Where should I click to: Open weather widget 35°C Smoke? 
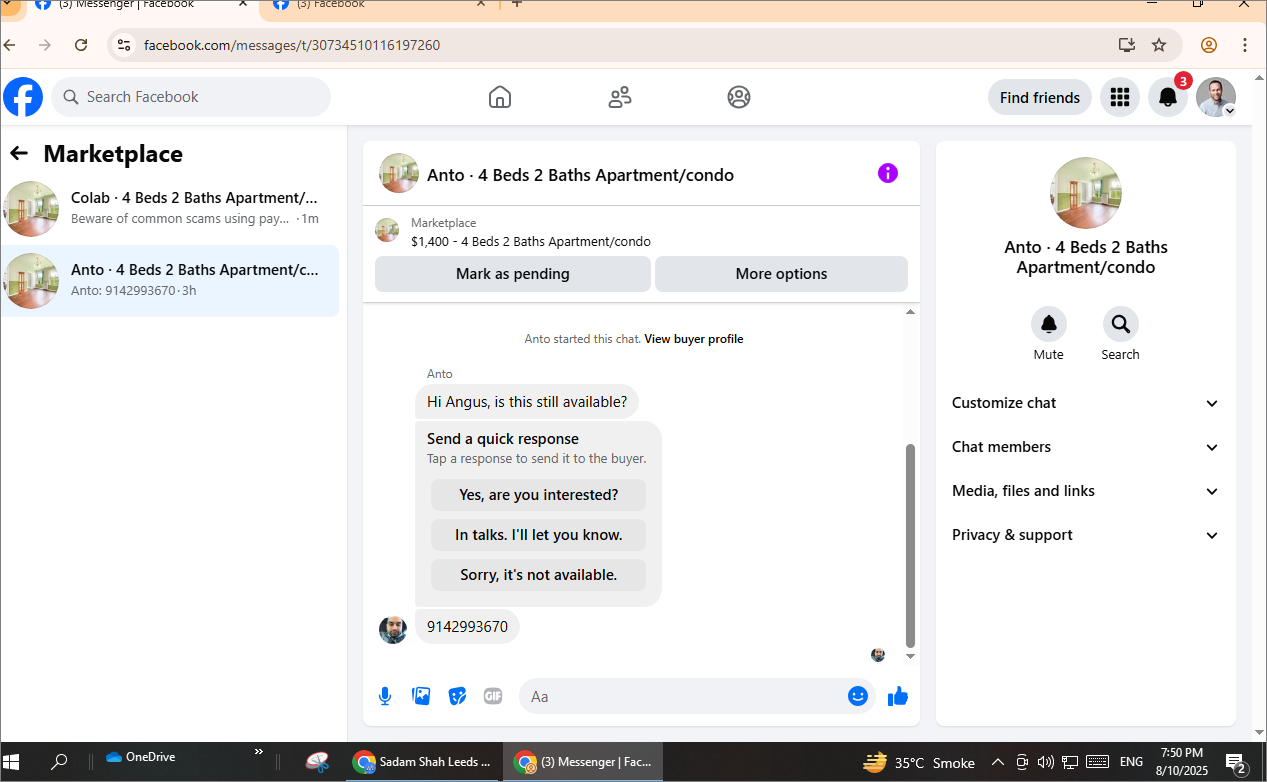tap(919, 762)
